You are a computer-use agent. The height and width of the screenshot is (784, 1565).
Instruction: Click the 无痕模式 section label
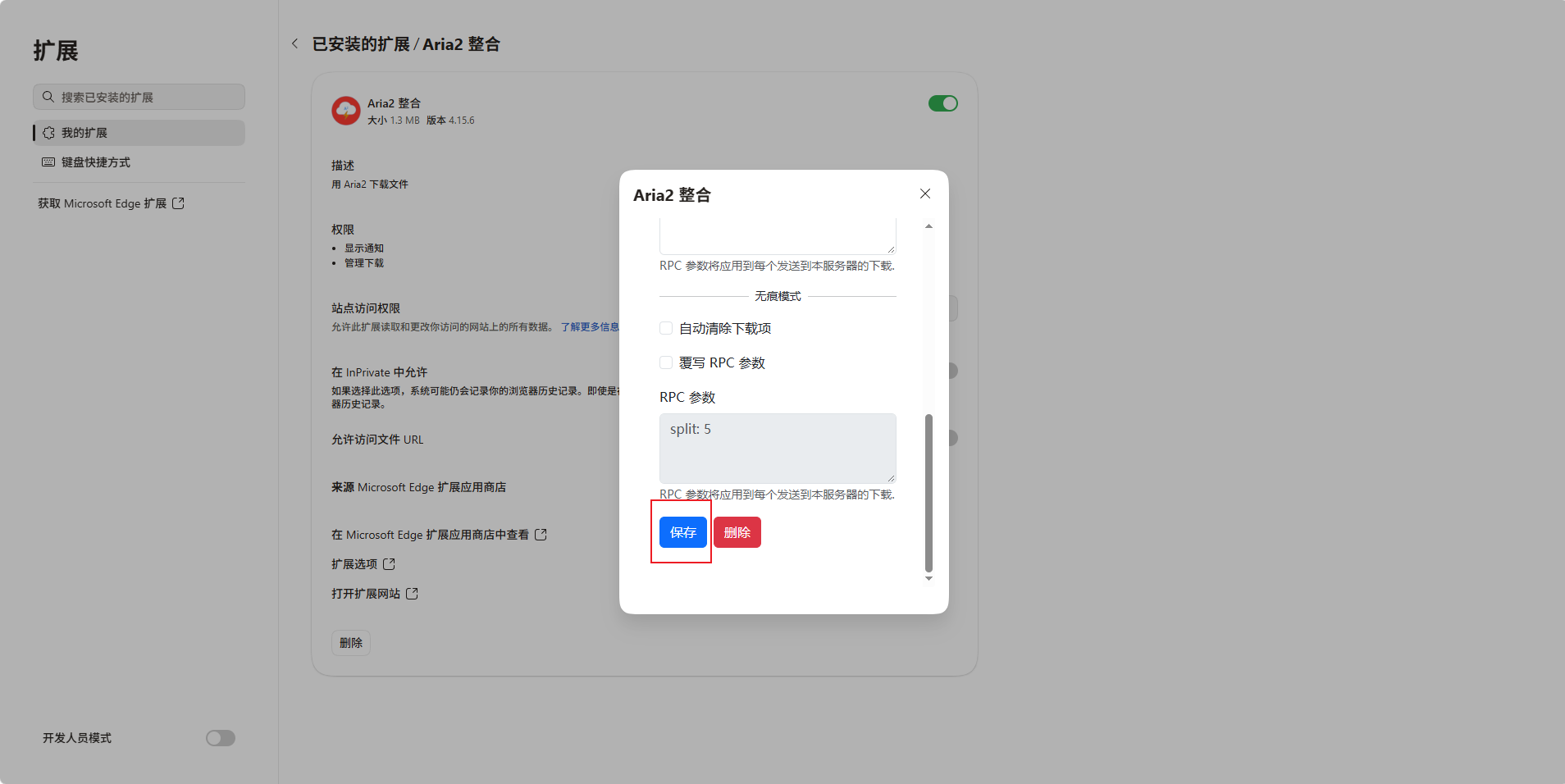pos(778,296)
